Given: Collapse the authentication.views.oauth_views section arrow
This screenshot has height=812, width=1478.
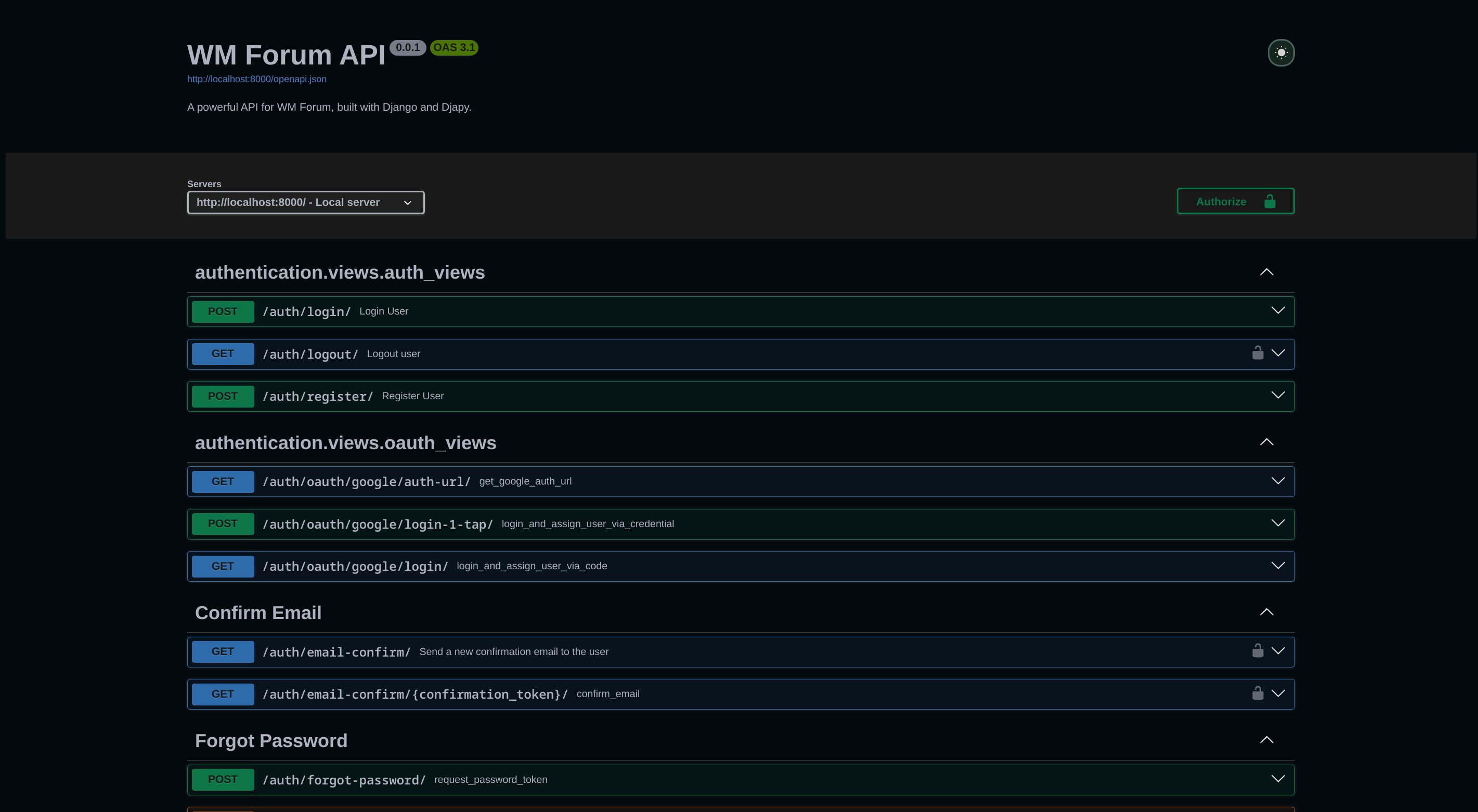Looking at the screenshot, I should (x=1266, y=443).
